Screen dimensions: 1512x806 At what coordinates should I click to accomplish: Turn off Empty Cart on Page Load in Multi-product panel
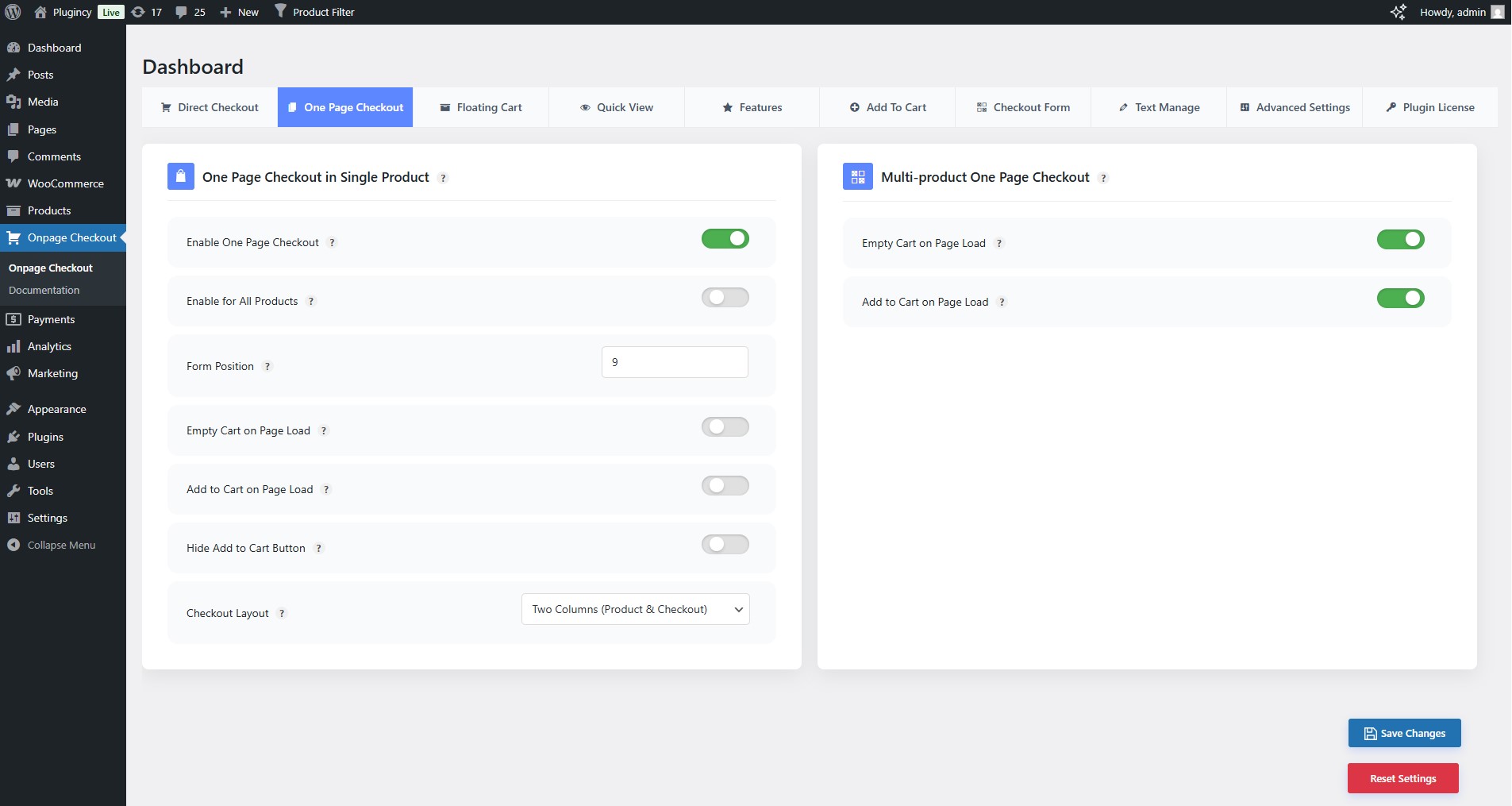tap(1400, 239)
